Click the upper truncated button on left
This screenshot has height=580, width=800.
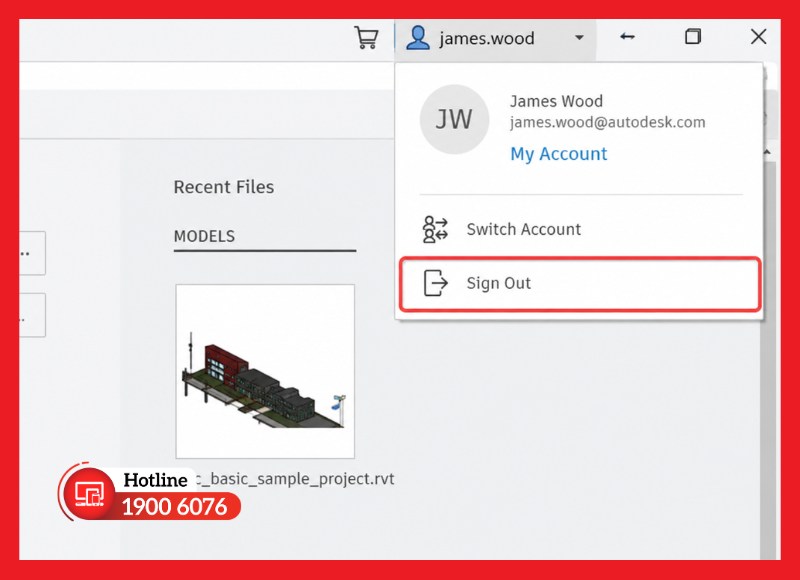32,253
